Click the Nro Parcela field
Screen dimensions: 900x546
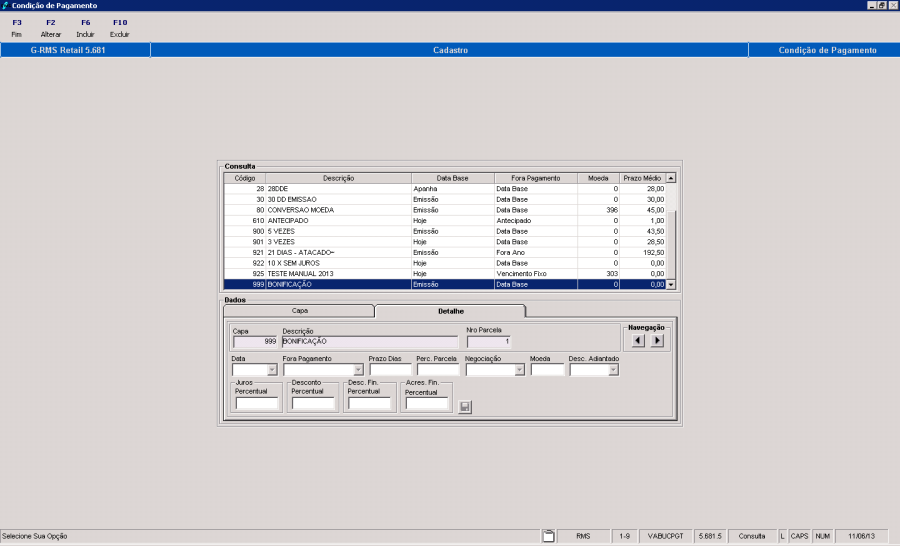[488, 342]
